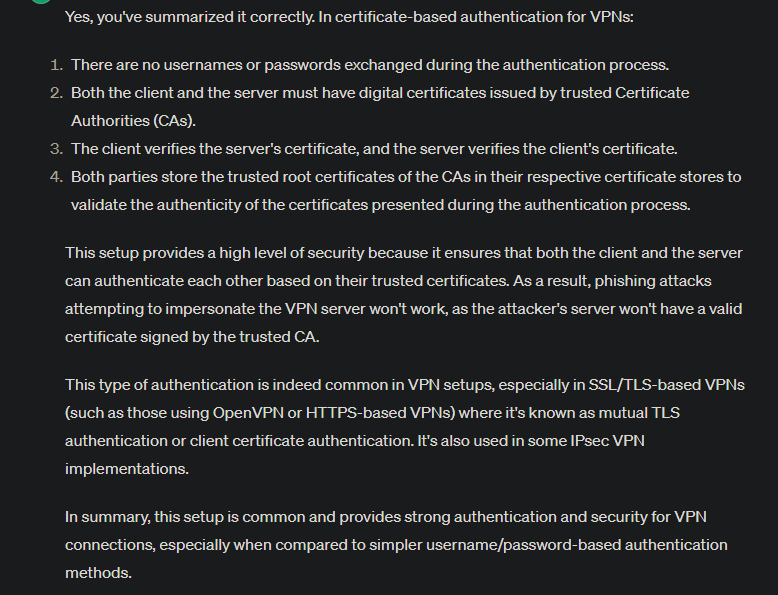
Task: Click the list number '1.' marker
Action: click(x=57, y=65)
